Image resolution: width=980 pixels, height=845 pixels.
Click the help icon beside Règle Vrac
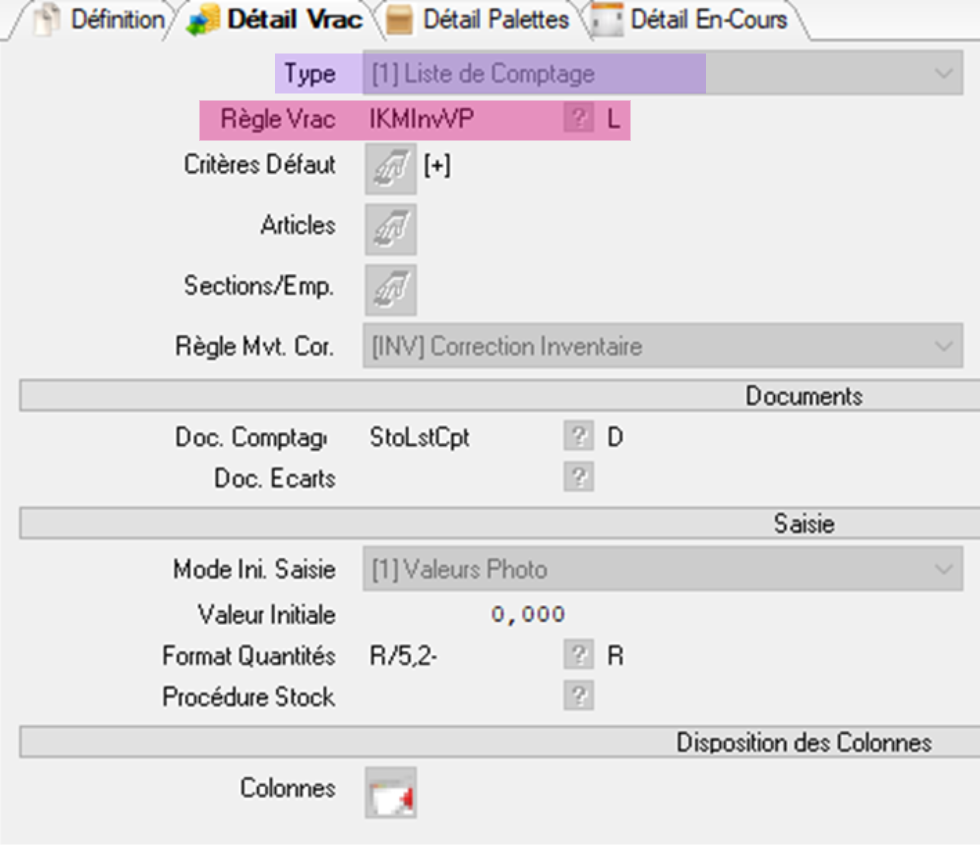point(577,120)
